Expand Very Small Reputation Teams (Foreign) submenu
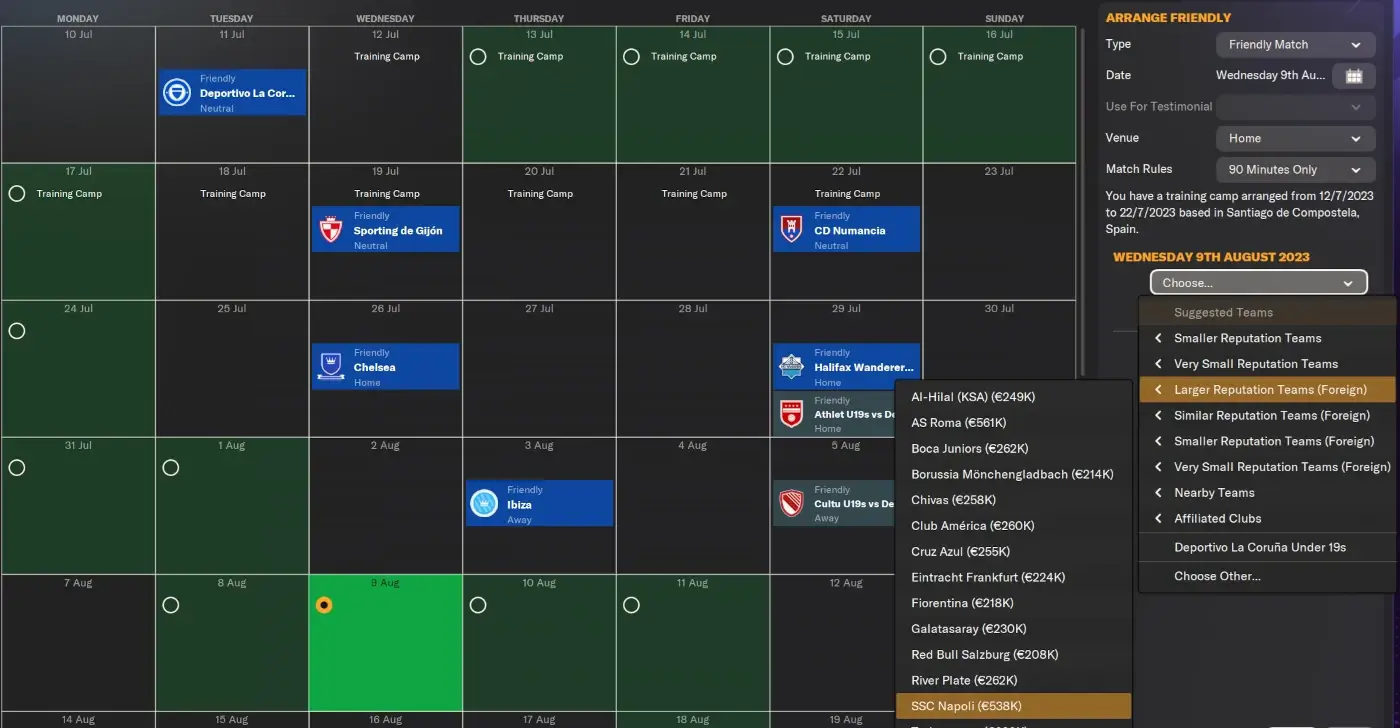 [x=1268, y=467]
